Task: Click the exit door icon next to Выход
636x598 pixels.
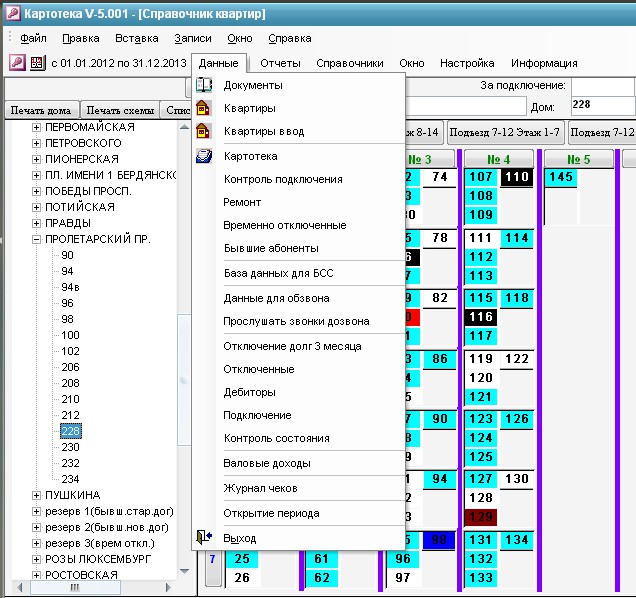Action: tap(204, 537)
